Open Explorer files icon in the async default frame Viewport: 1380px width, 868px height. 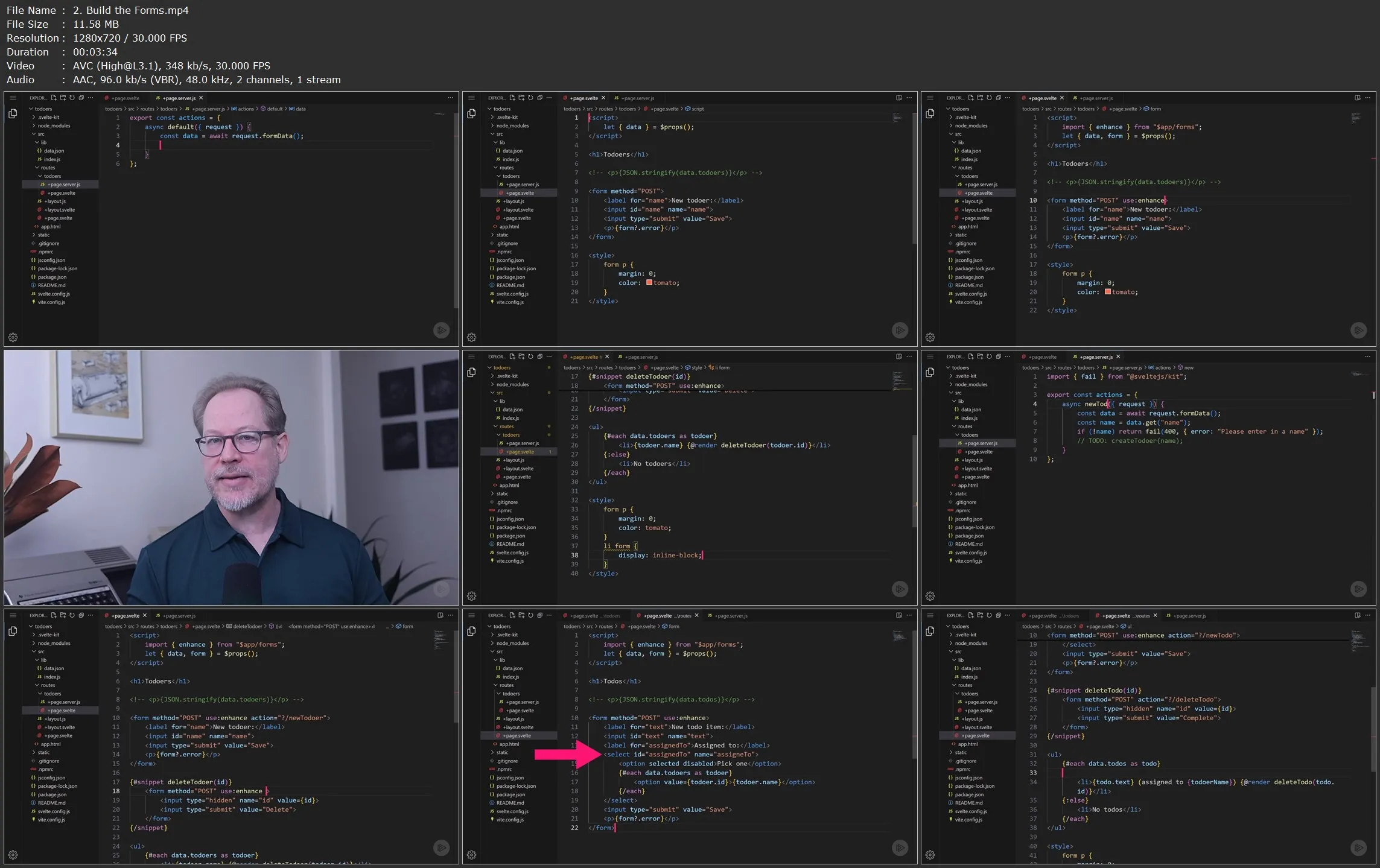13,113
